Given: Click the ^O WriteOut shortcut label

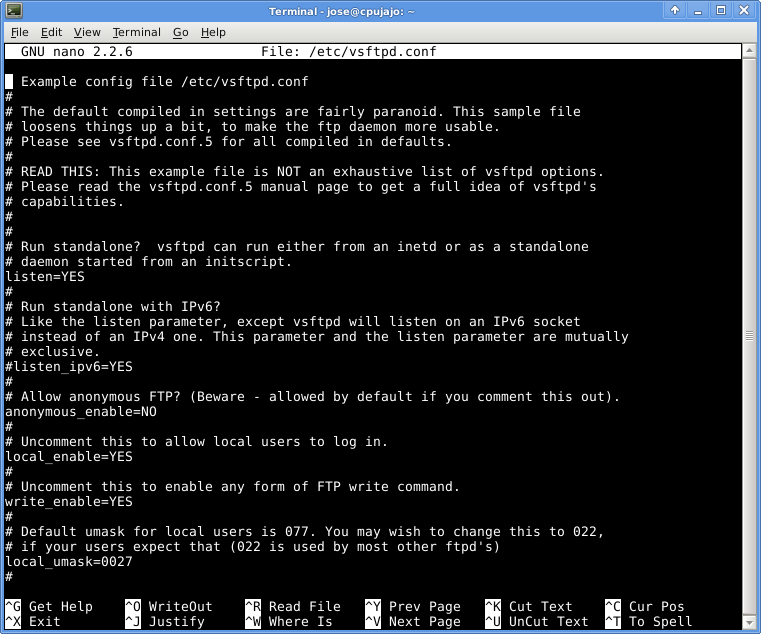Looking at the screenshot, I should click(x=168, y=606).
